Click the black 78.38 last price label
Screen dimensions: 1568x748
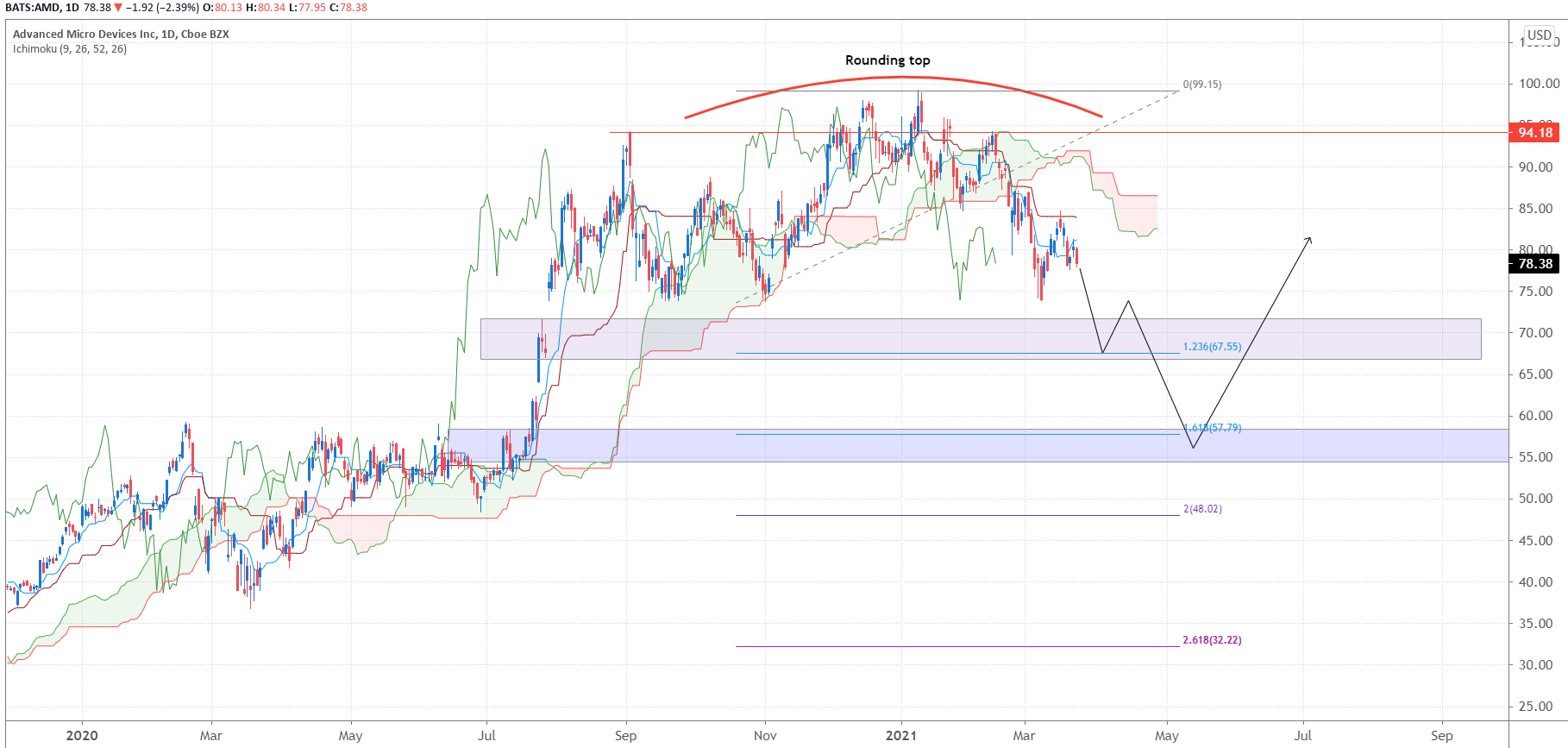coord(1535,264)
